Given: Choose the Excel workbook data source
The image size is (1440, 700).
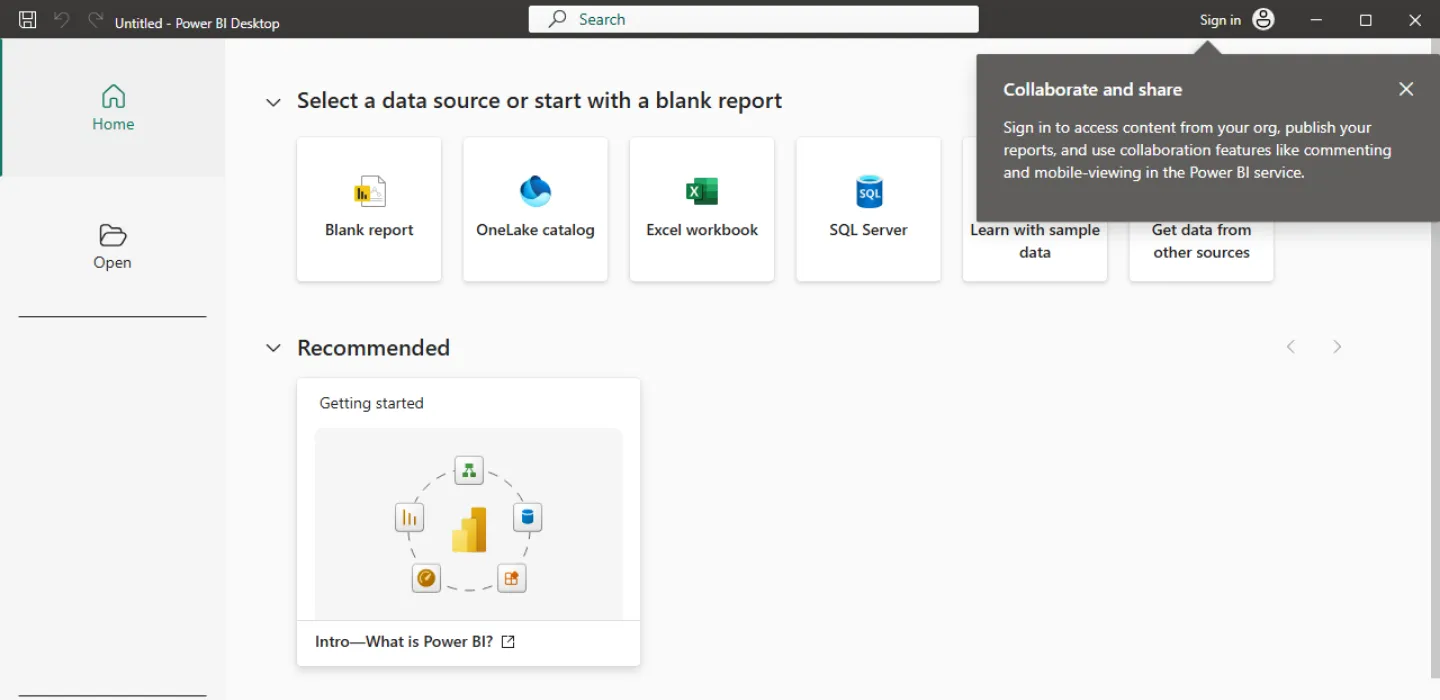Looking at the screenshot, I should point(702,209).
